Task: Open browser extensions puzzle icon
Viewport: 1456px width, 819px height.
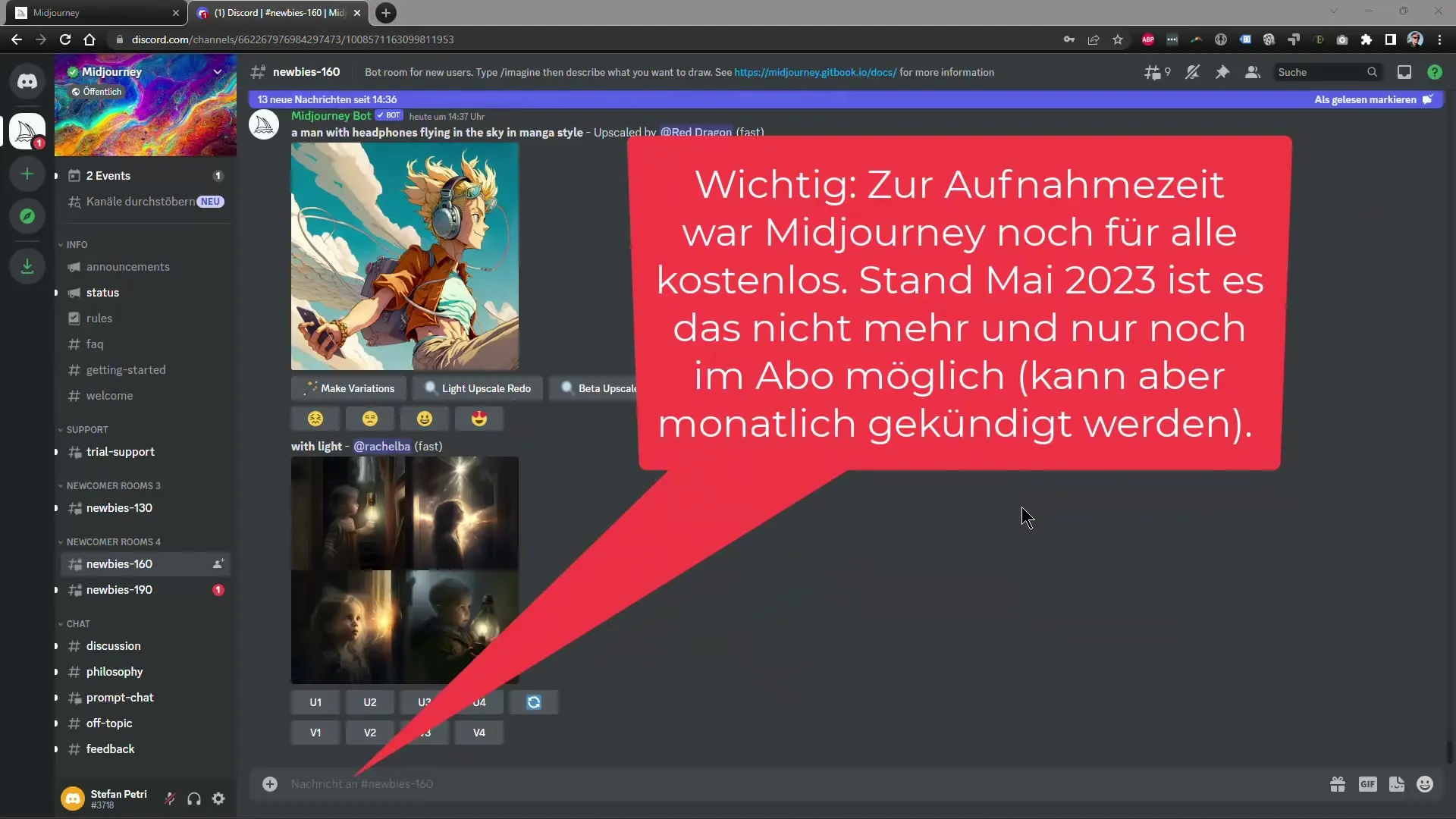Action: click(x=1367, y=39)
